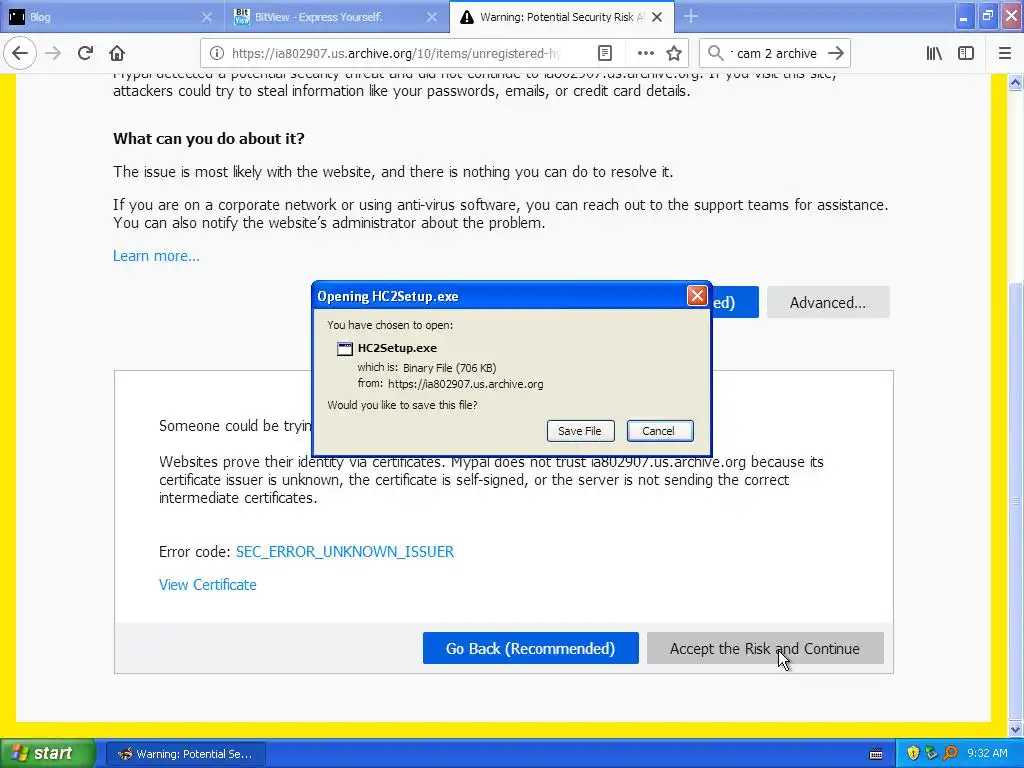Select Warning: Potential Se... taskbar button
1024x768 pixels.
pyautogui.click(x=185, y=754)
